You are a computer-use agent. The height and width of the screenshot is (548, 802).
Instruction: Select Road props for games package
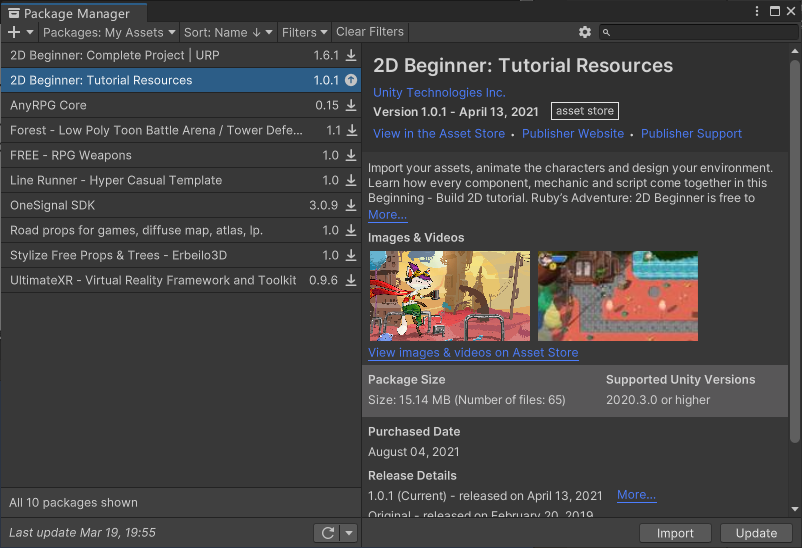click(181, 230)
